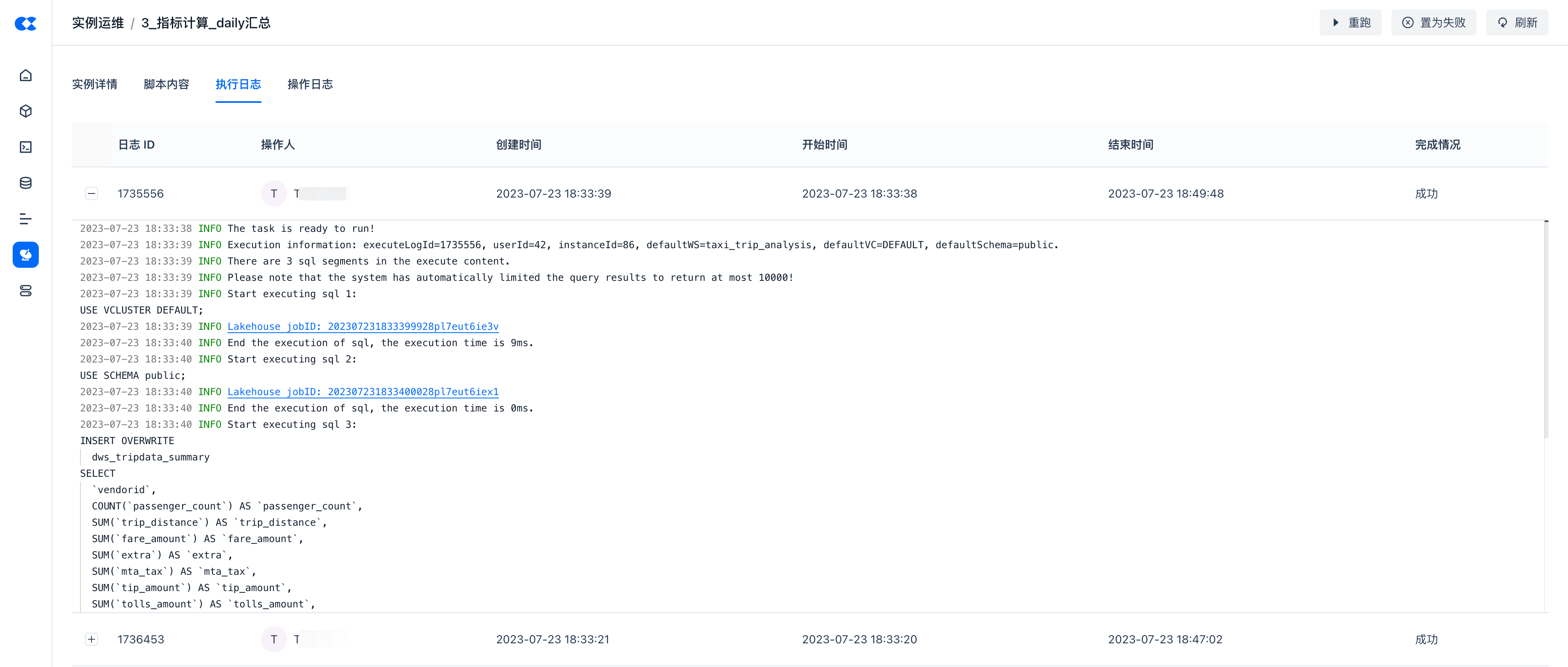Open the task list lines sidebar icon
This screenshot has width=1568, height=667.
[26, 219]
